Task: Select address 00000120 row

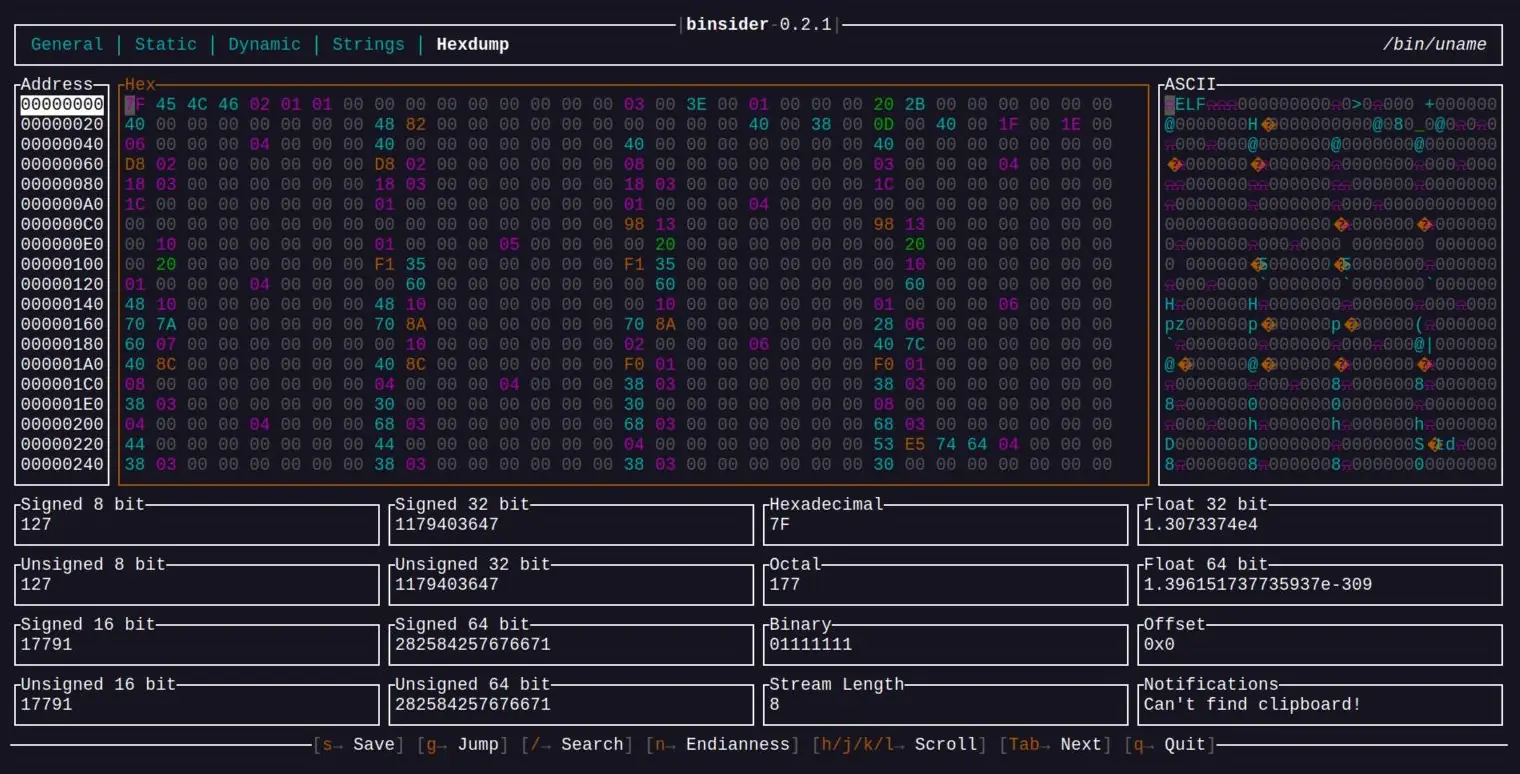Action: [x=62, y=284]
